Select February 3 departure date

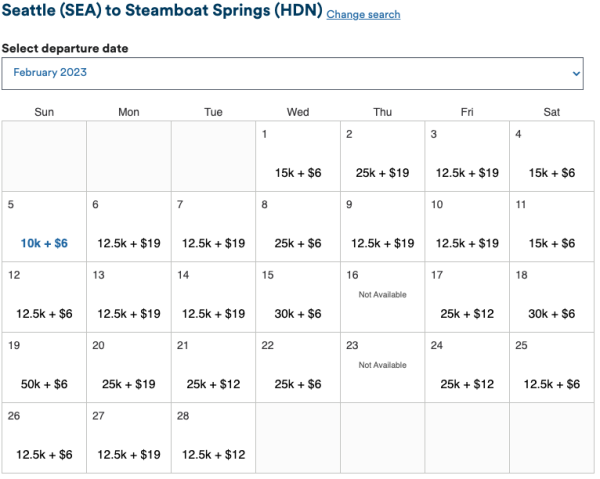pos(467,173)
